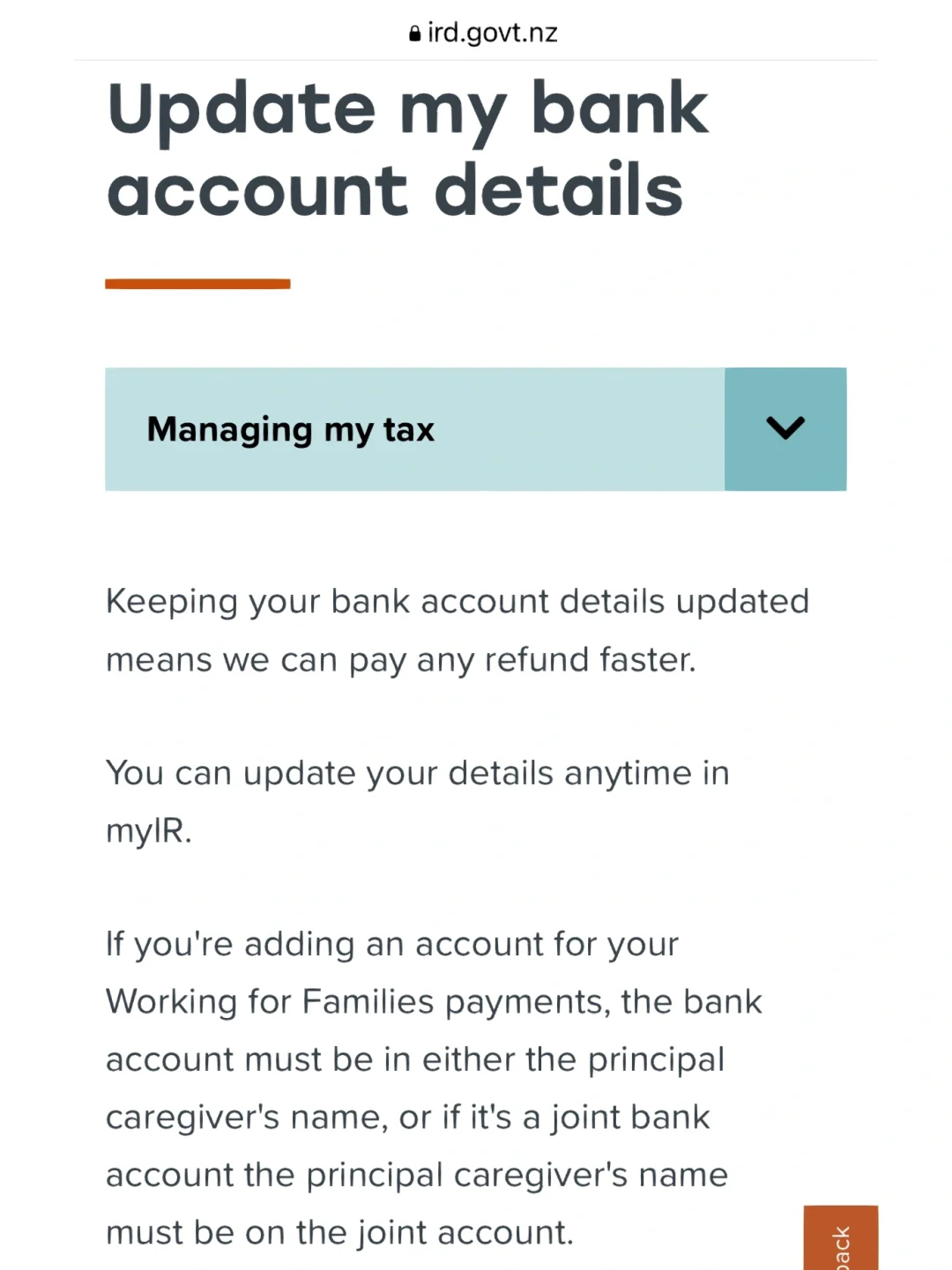This screenshot has width=952, height=1270.
Task: Tap the ird.govt.nz address text
Action: click(492, 33)
